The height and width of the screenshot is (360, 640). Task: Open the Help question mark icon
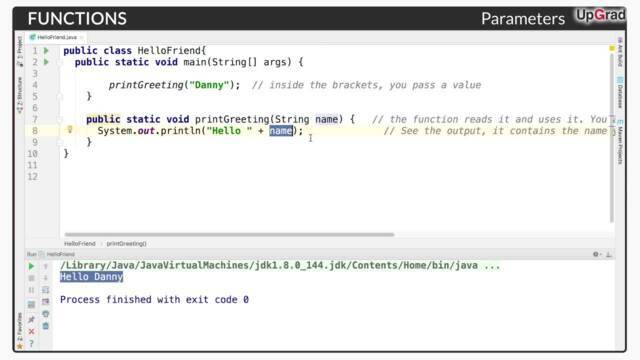31,343
